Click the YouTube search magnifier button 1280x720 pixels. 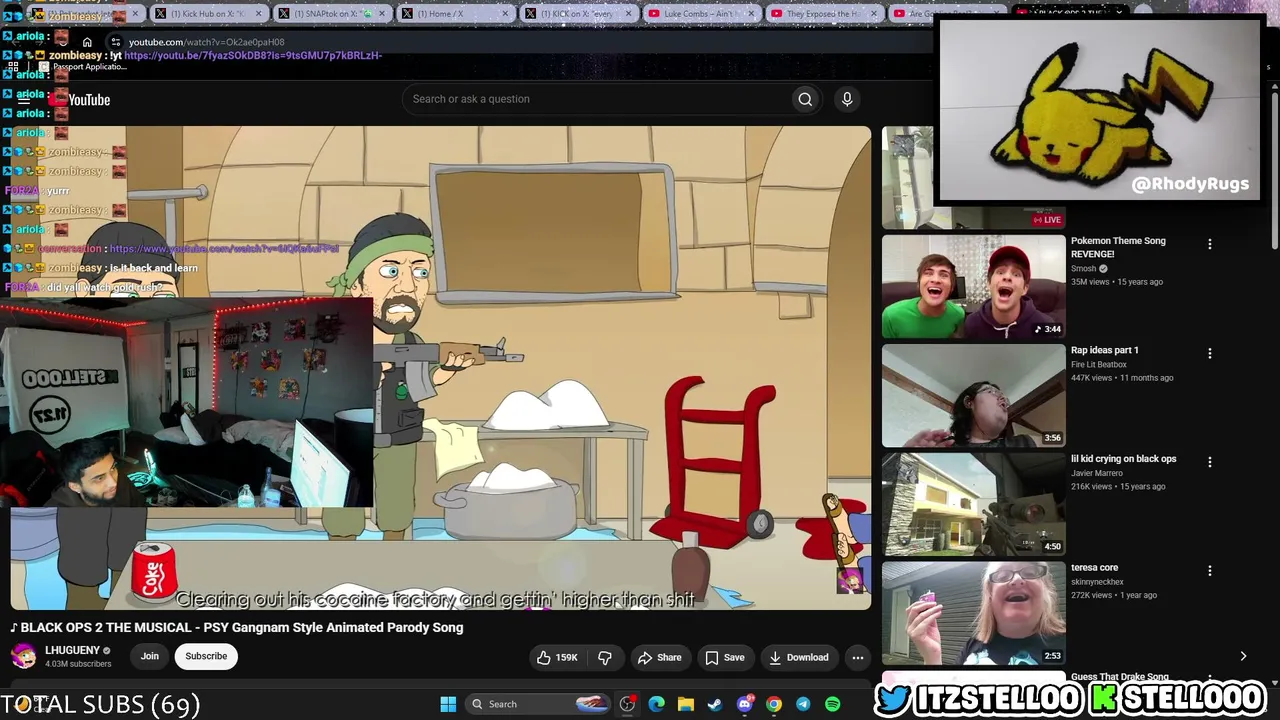pos(805,99)
